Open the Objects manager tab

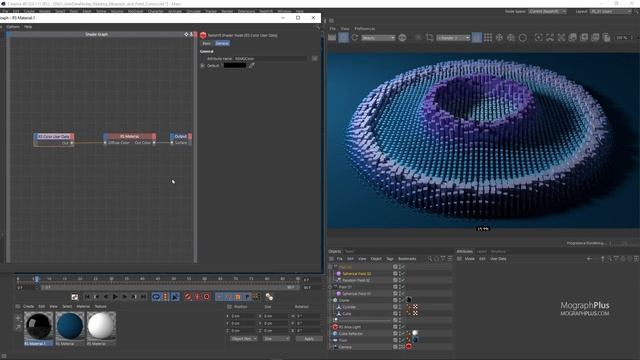pyautogui.click(x=335, y=251)
